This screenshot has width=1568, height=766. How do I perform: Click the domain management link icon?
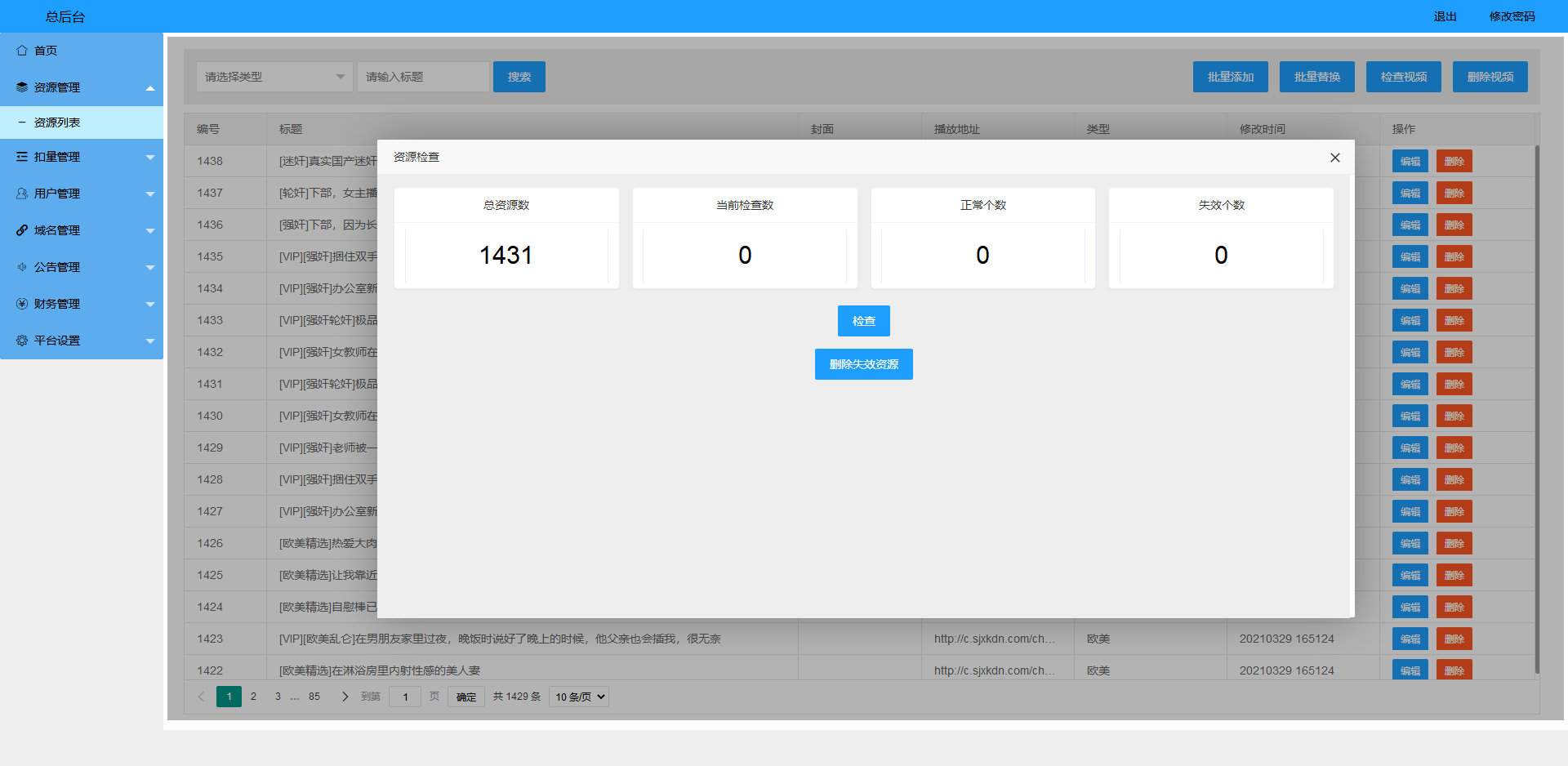tap(22, 230)
